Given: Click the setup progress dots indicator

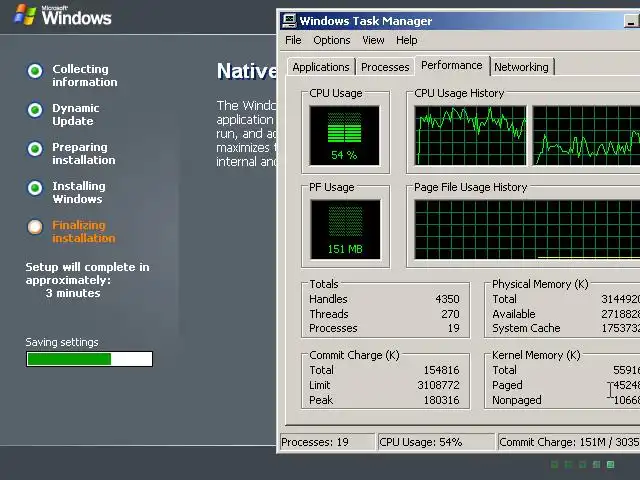Looking at the screenshot, I should [x=582, y=464].
